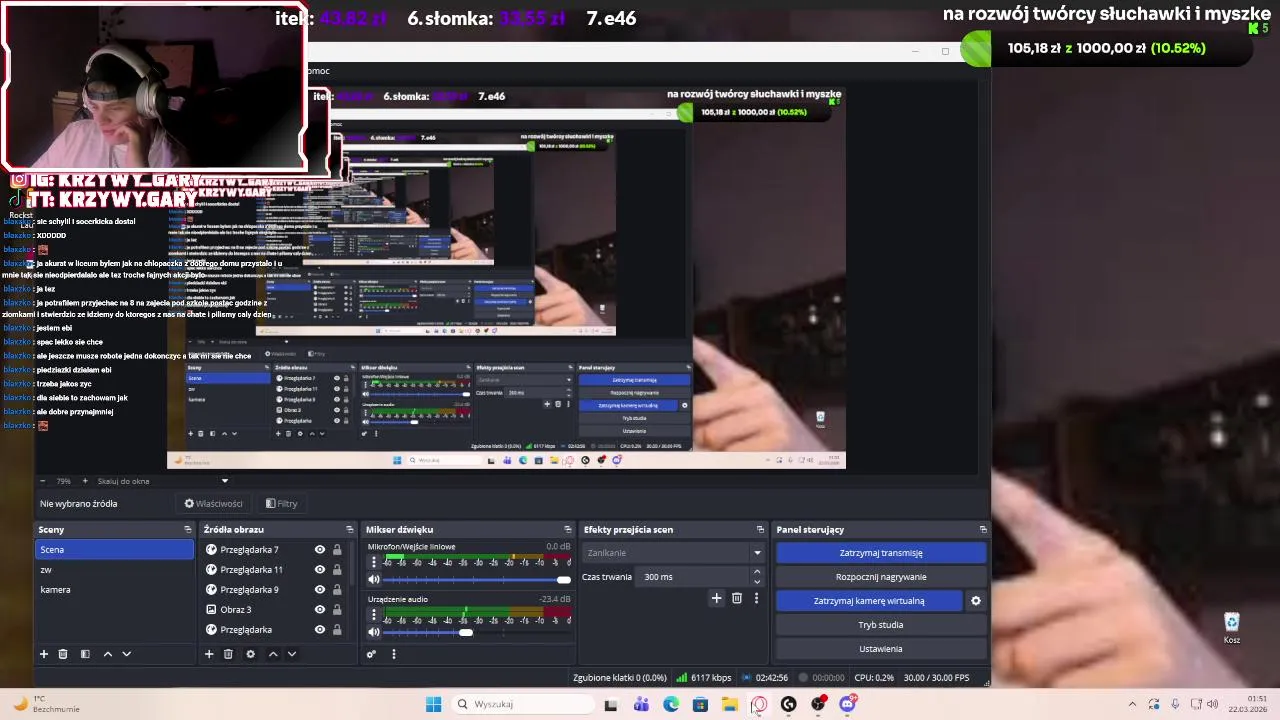Switch to the kamera scene
This screenshot has height=720, width=1280.
click(114, 590)
